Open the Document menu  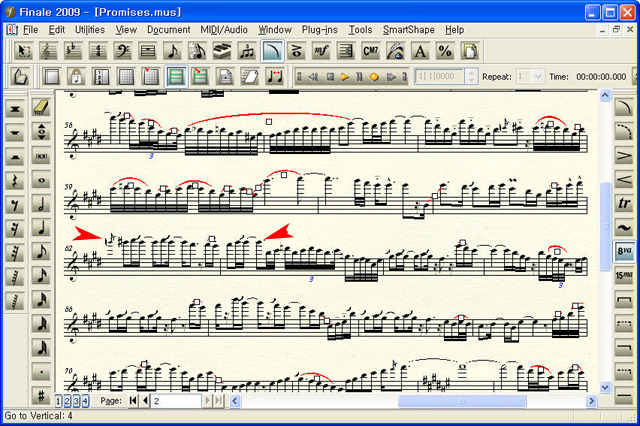pos(169,30)
